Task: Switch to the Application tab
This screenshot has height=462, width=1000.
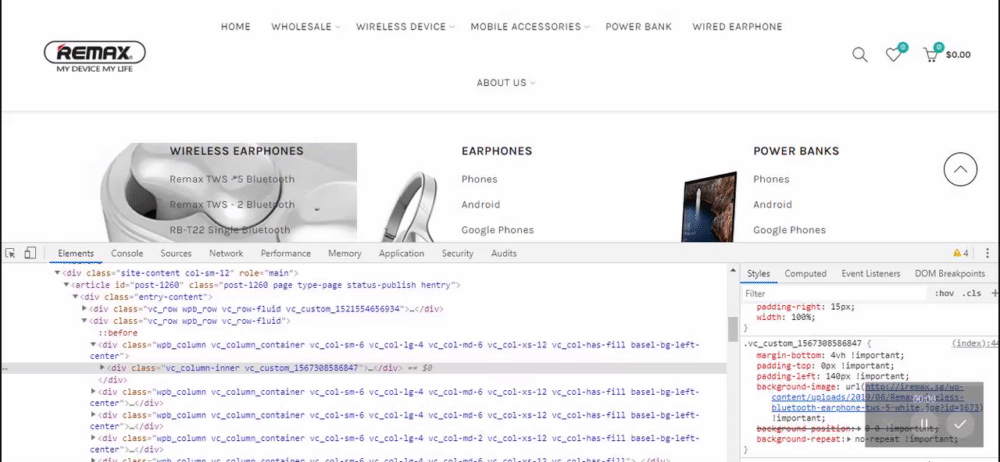Action: [402, 253]
